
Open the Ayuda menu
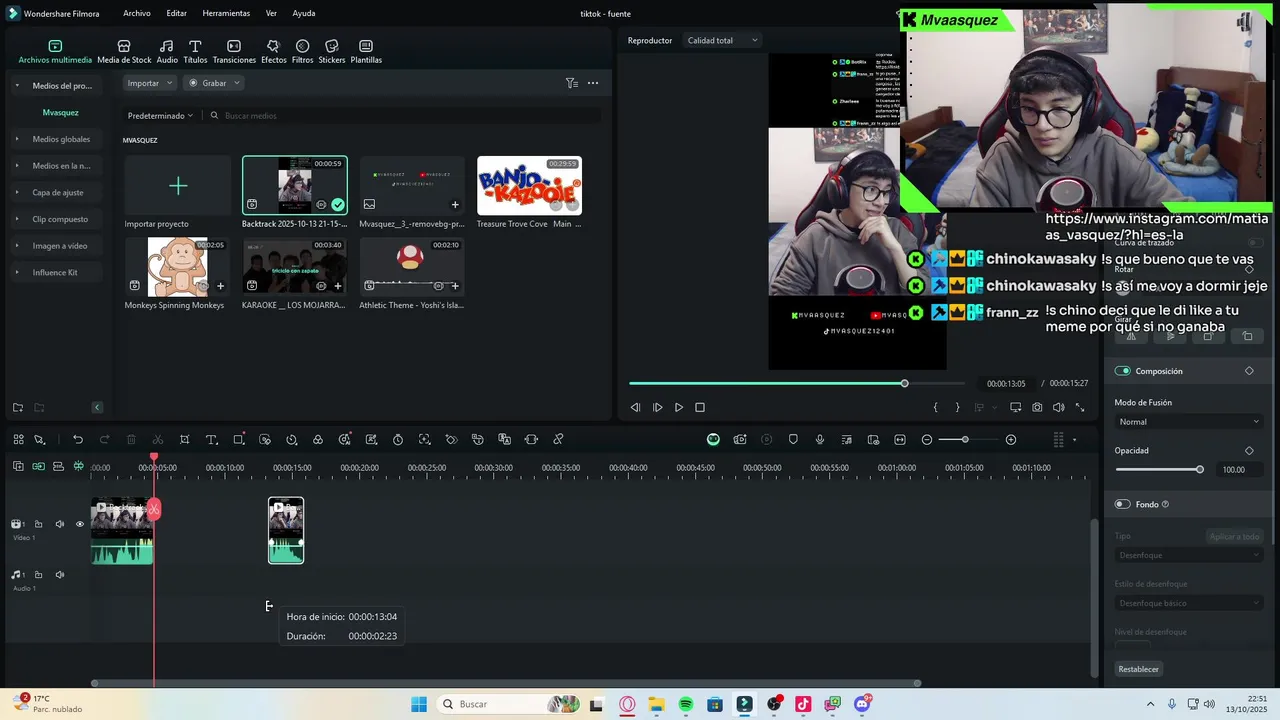(x=304, y=13)
